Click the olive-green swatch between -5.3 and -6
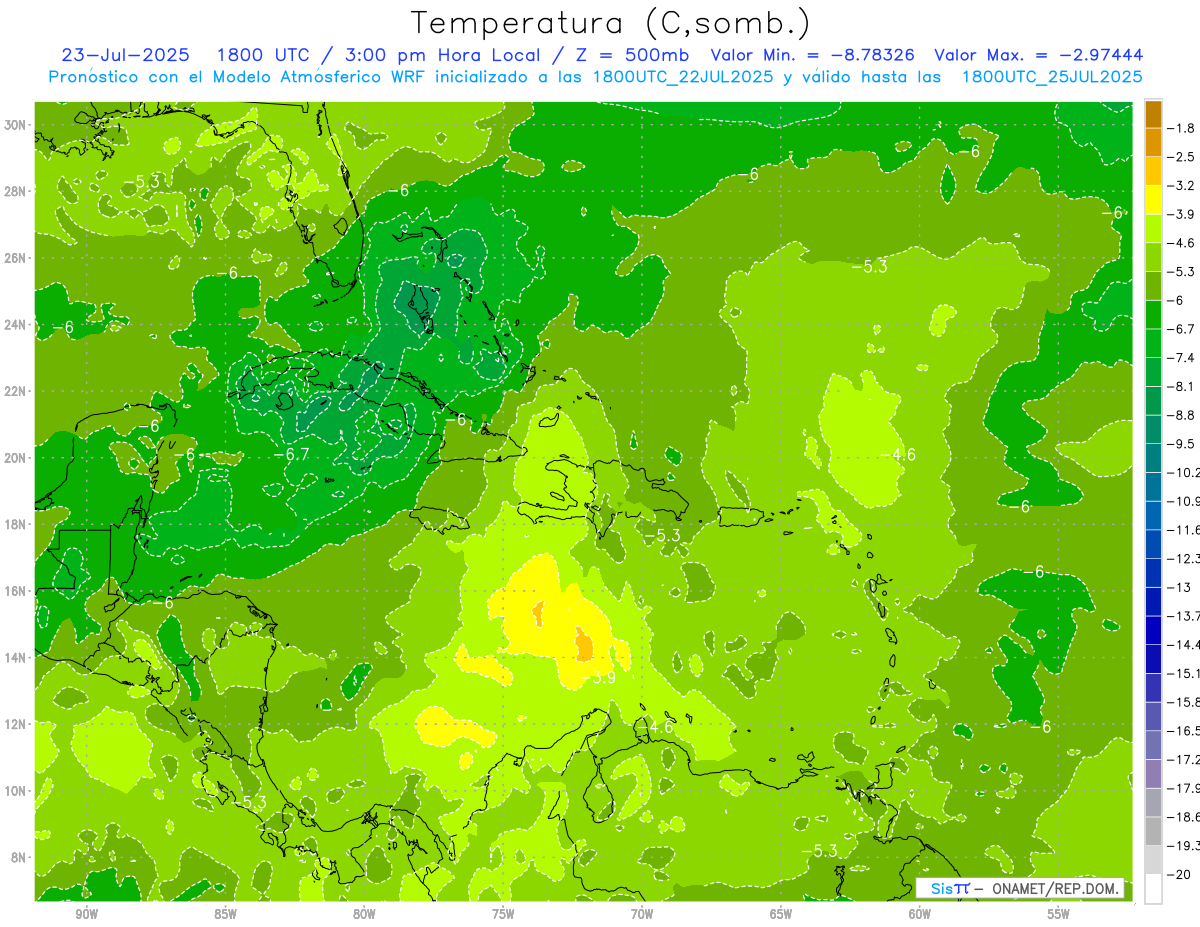1200x927 pixels. tap(1153, 286)
